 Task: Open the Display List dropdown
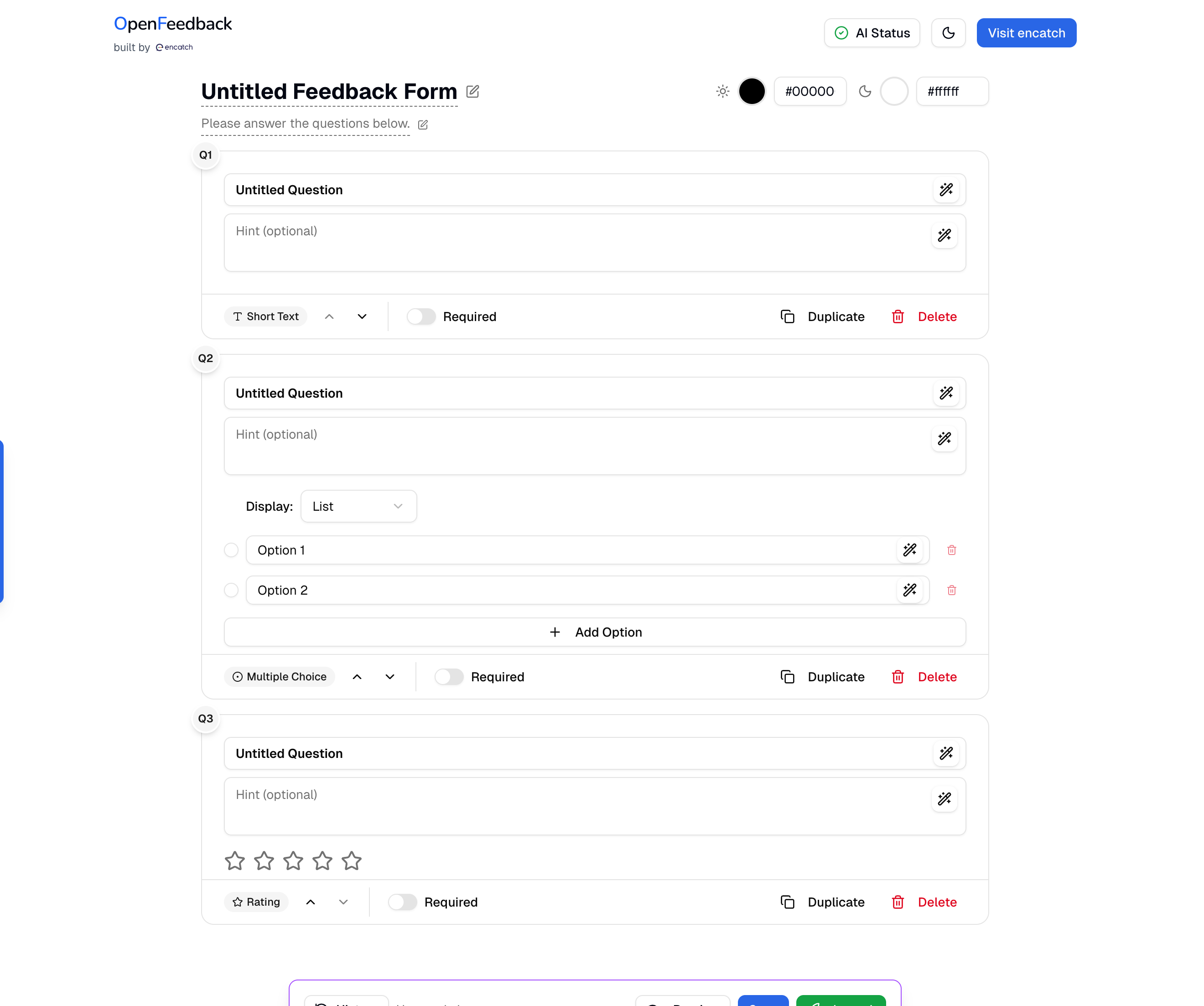click(358, 506)
